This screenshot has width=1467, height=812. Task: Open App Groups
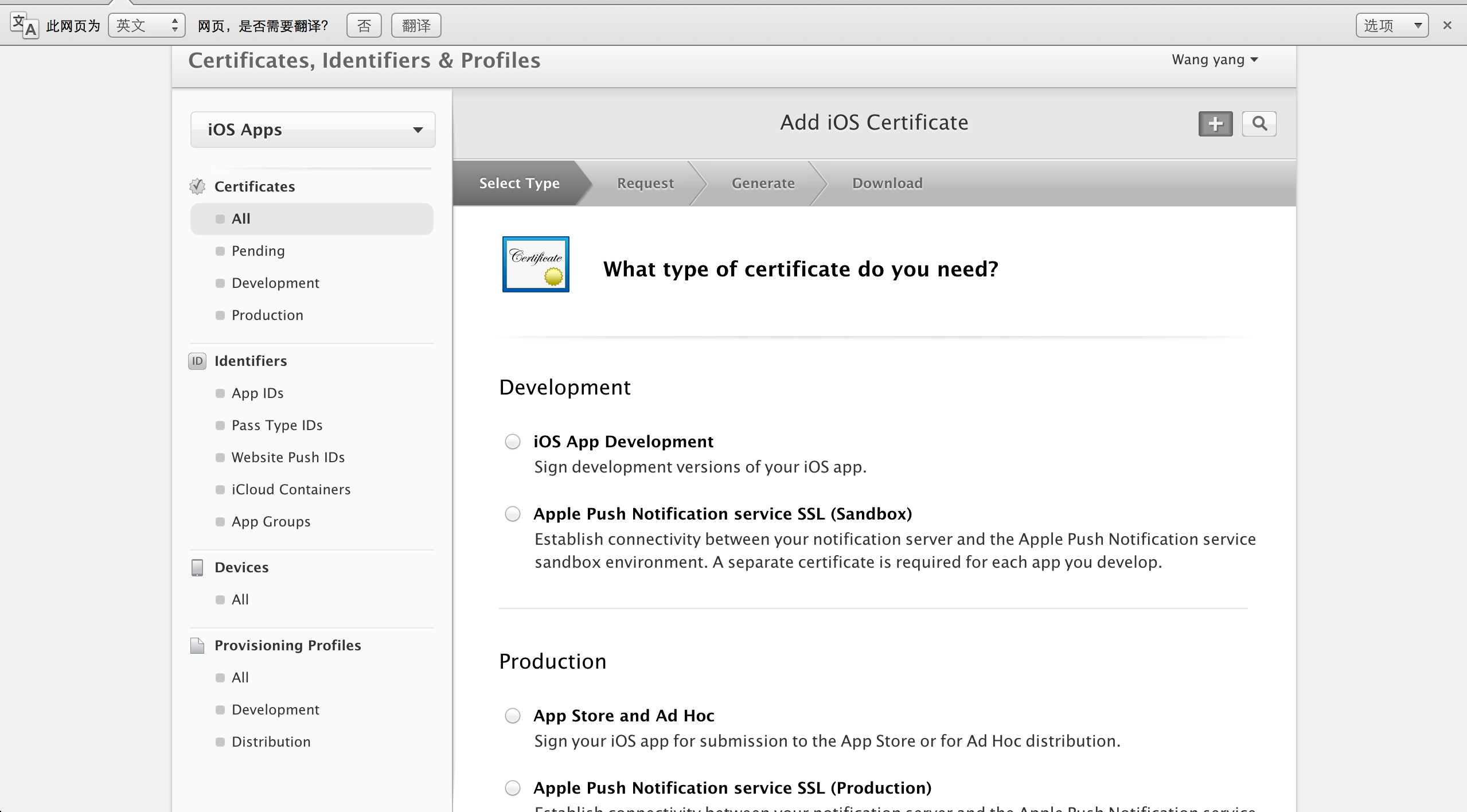tap(271, 521)
